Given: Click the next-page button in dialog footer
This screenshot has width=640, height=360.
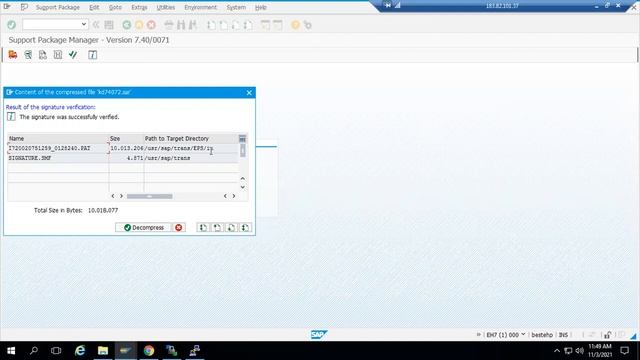Looking at the screenshot, I should point(231,227).
